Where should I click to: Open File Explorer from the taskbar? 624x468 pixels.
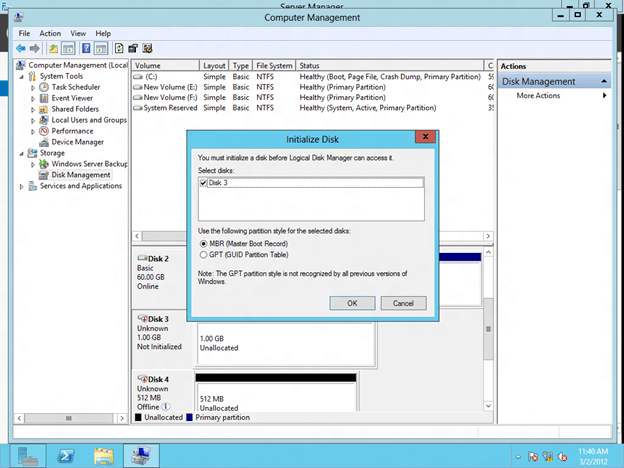click(103, 456)
